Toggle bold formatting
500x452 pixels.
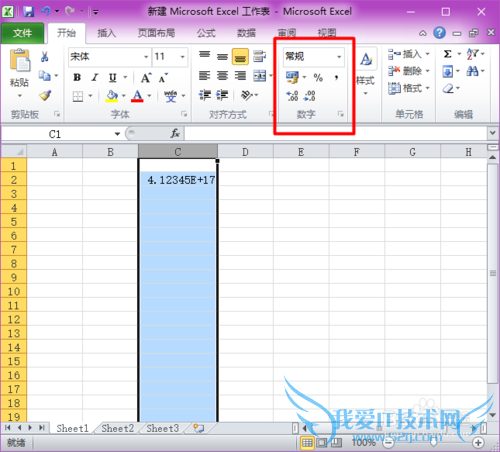[x=77, y=78]
